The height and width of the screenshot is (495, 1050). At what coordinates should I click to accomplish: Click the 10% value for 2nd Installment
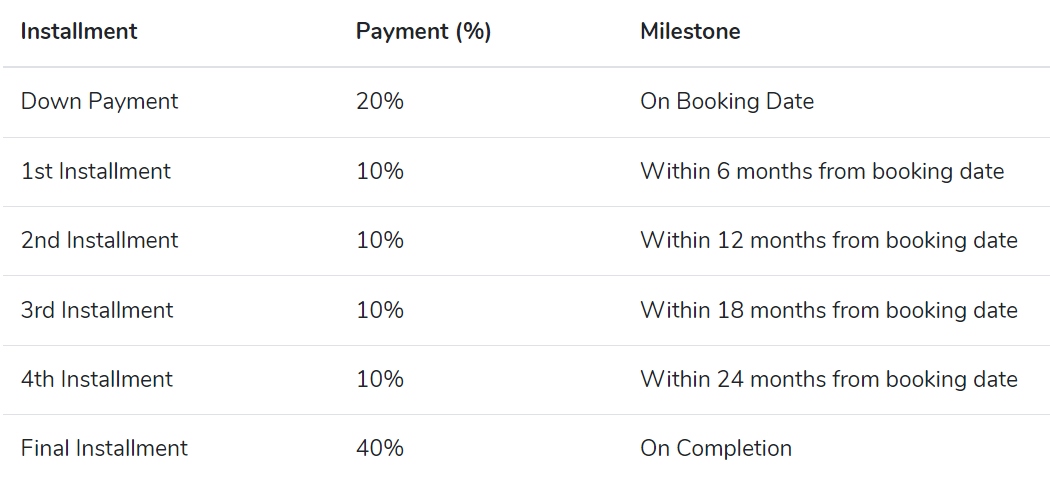[x=380, y=240]
